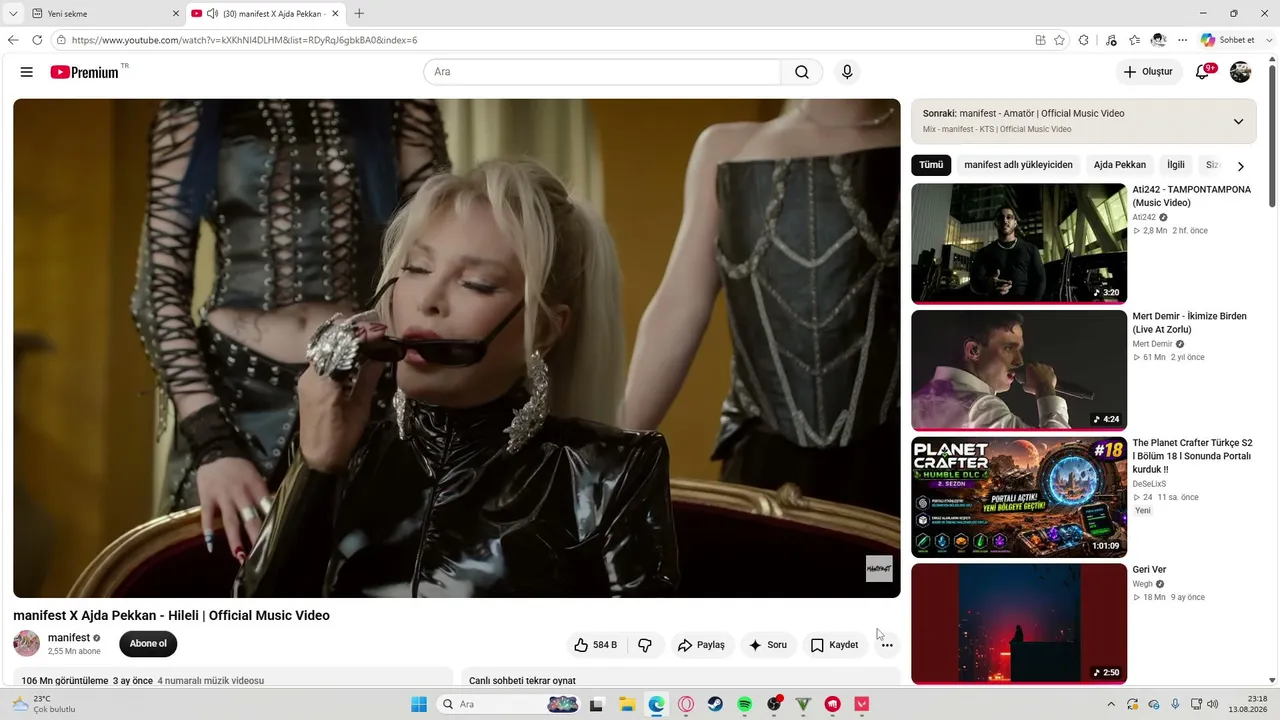This screenshot has width=1280, height=720.
Task: Open tab actions dropdown arrow
Action: click(x=13, y=13)
